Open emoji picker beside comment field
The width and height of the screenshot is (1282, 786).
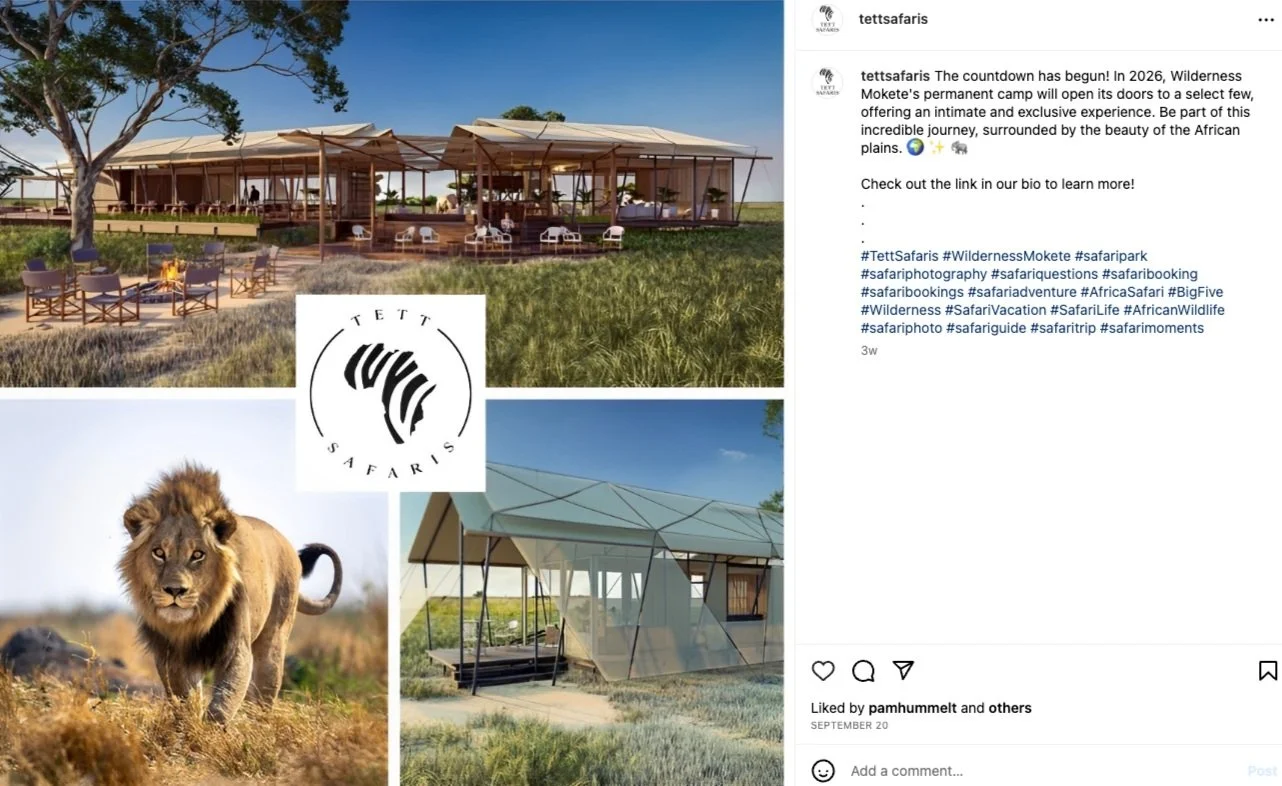(x=823, y=771)
